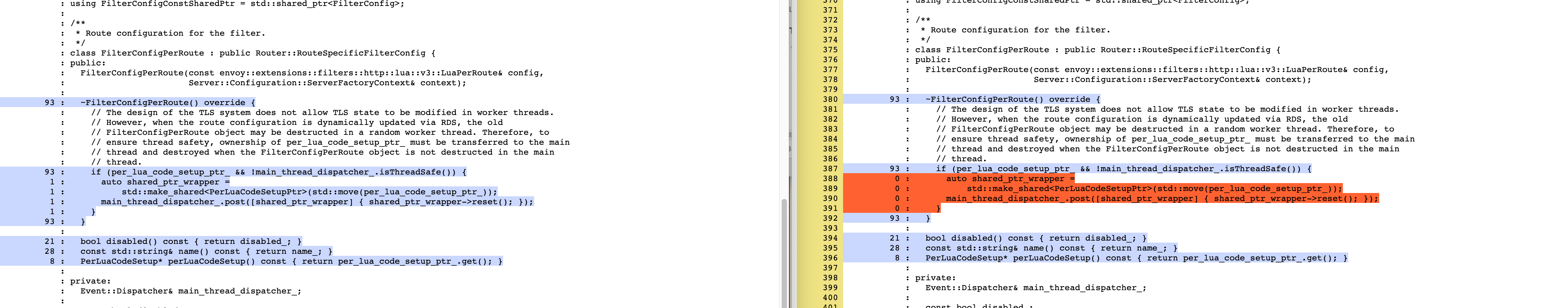Click hit count 21 in the left pane

pos(50,242)
